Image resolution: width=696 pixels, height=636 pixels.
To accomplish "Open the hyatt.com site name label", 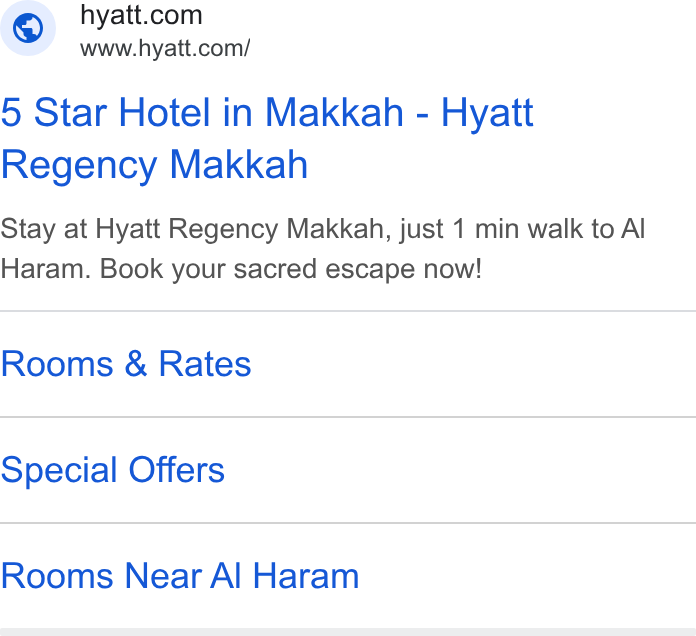I will 141,16.
